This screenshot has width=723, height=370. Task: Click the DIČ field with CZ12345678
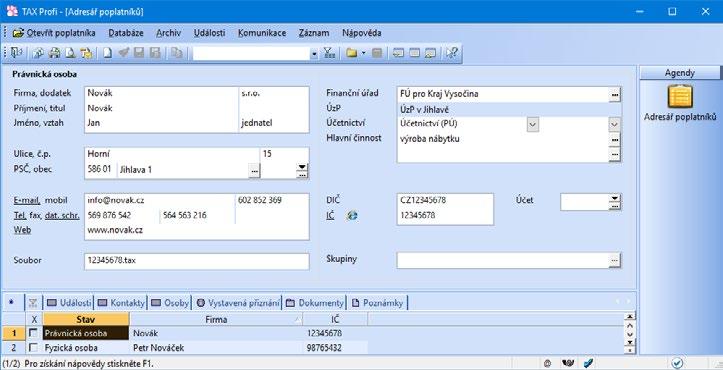coord(445,200)
